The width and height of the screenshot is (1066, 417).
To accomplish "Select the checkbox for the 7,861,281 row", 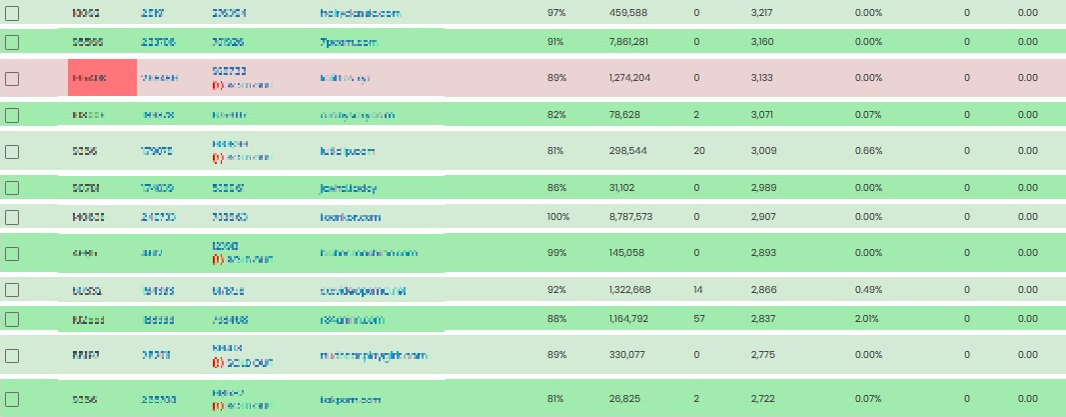I will 12,42.
